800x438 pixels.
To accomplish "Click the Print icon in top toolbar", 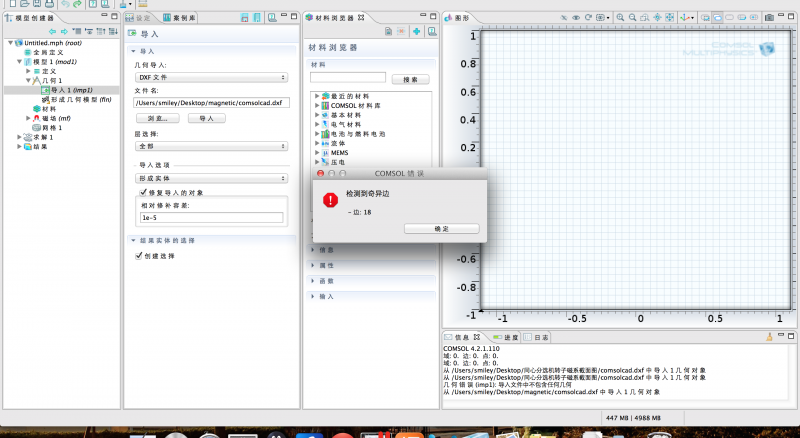I will click(49, 4).
